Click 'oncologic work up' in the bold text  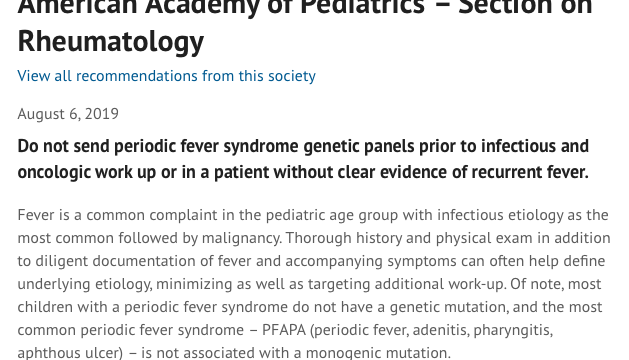coord(87,172)
